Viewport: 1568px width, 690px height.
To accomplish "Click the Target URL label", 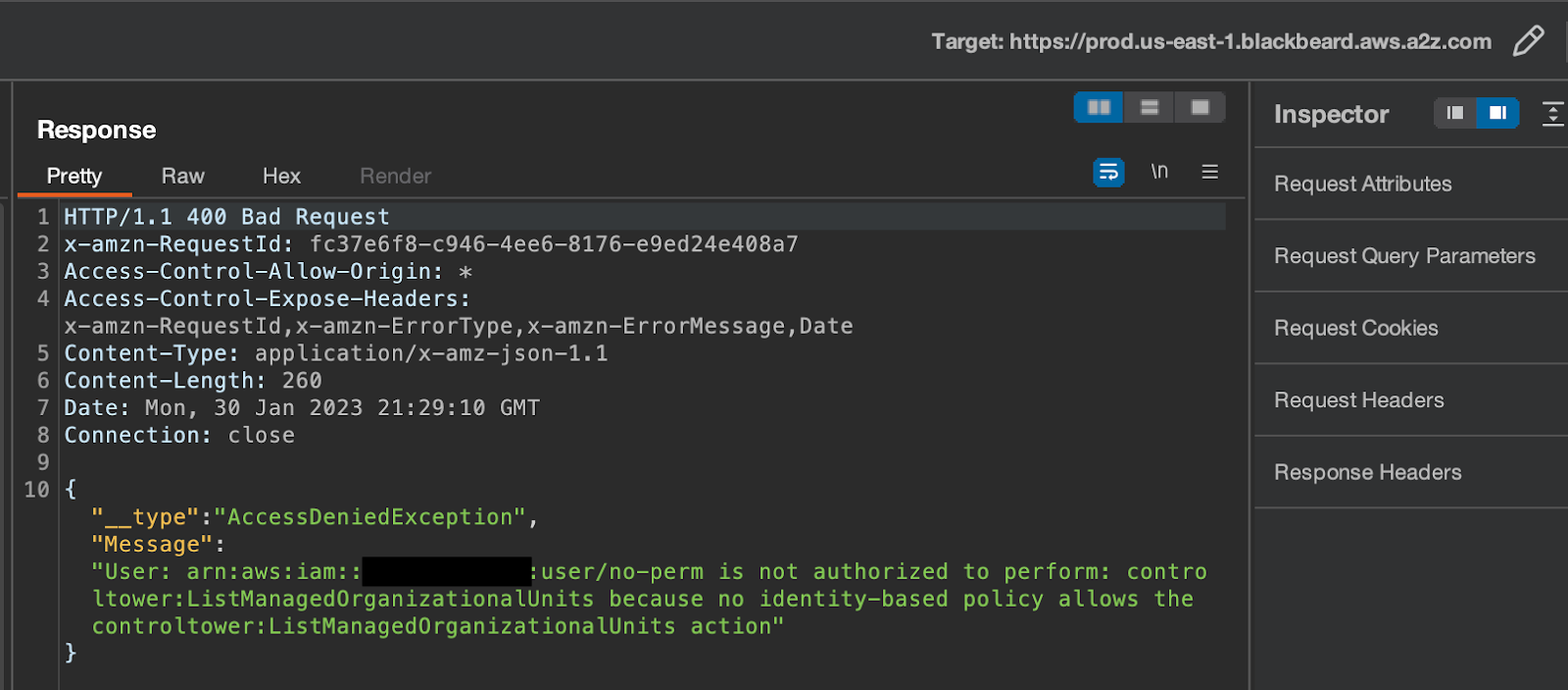I will 1211,42.
